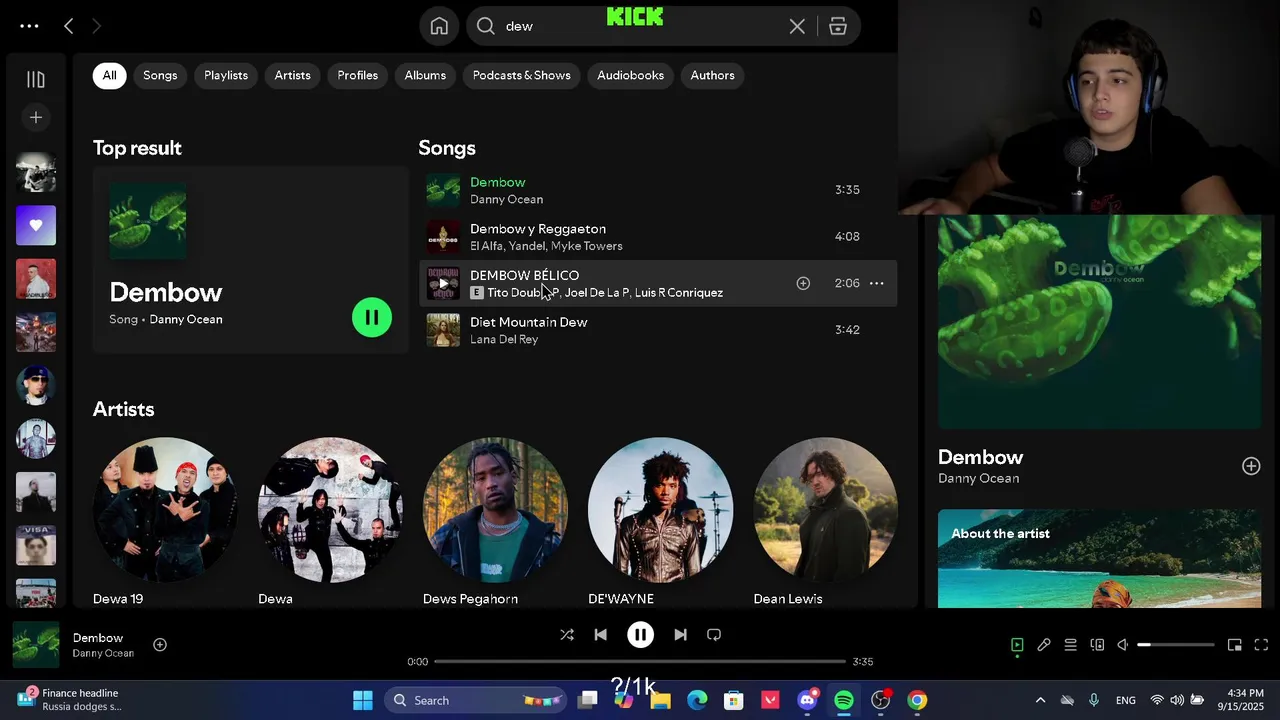Add Dembow to library in Now Playing panel
1280x720 pixels.
pyautogui.click(x=1251, y=466)
